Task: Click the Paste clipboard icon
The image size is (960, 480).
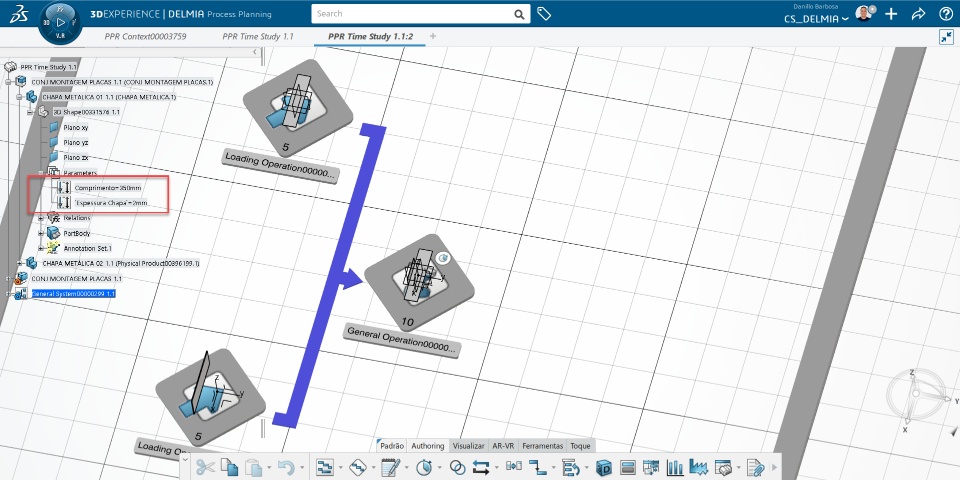Action: coord(253,468)
